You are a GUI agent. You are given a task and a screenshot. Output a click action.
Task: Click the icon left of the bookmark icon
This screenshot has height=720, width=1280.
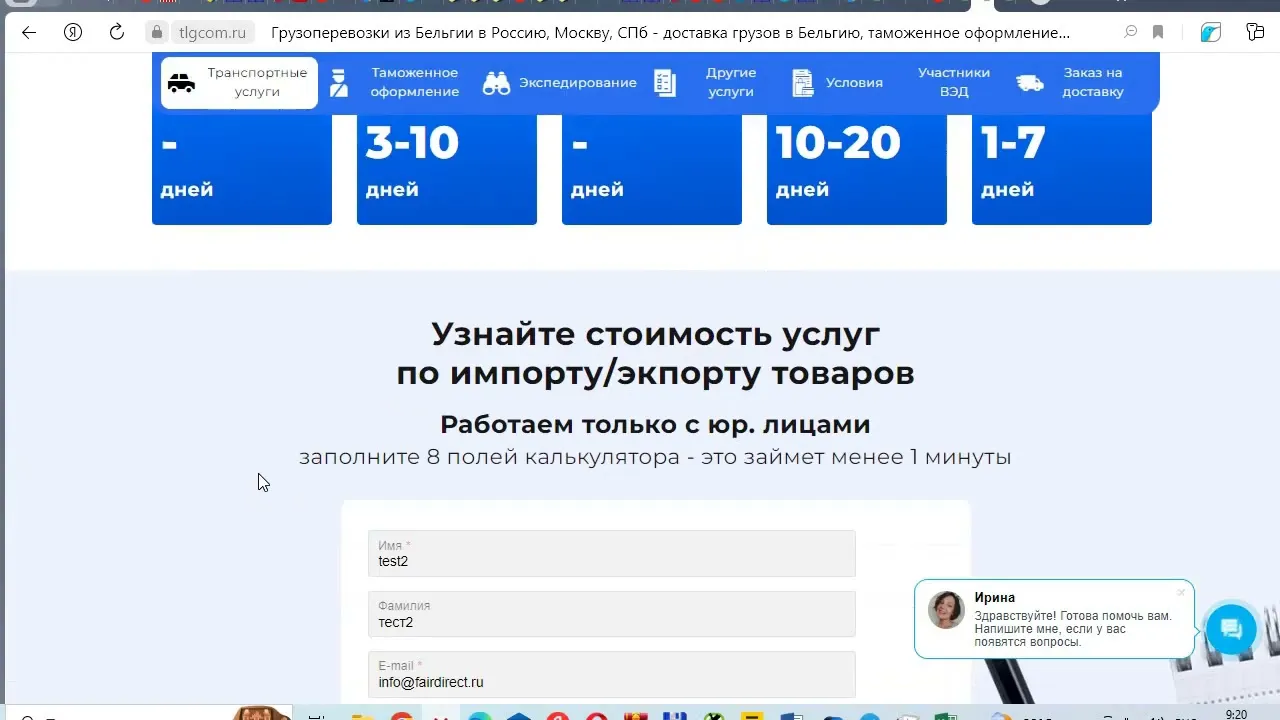click(1131, 32)
